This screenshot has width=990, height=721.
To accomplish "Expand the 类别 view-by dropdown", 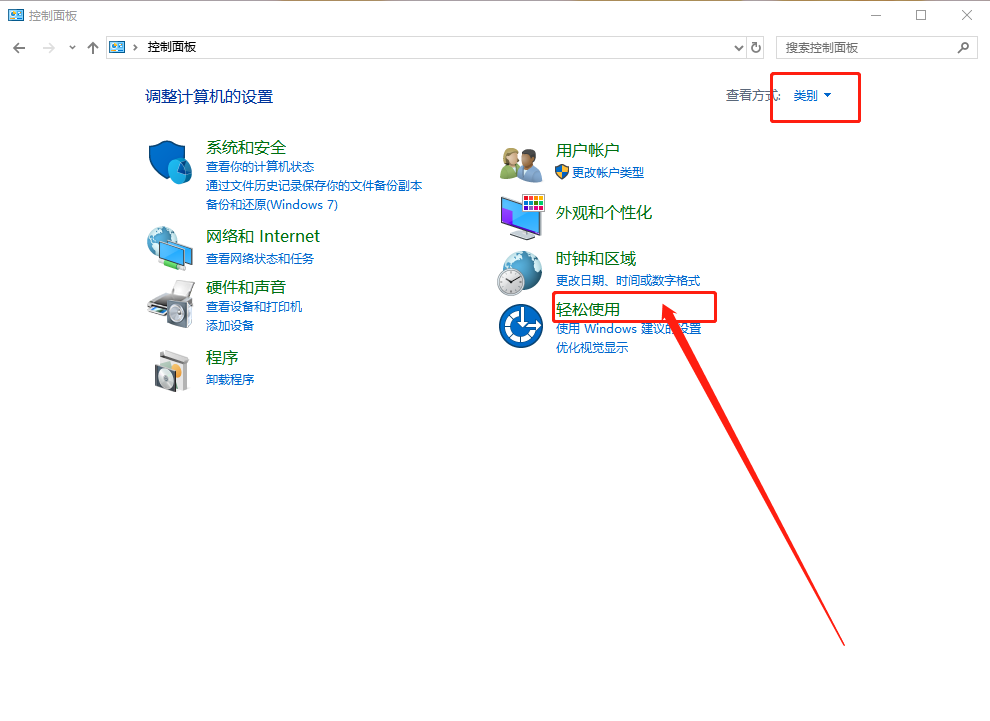I will point(812,96).
